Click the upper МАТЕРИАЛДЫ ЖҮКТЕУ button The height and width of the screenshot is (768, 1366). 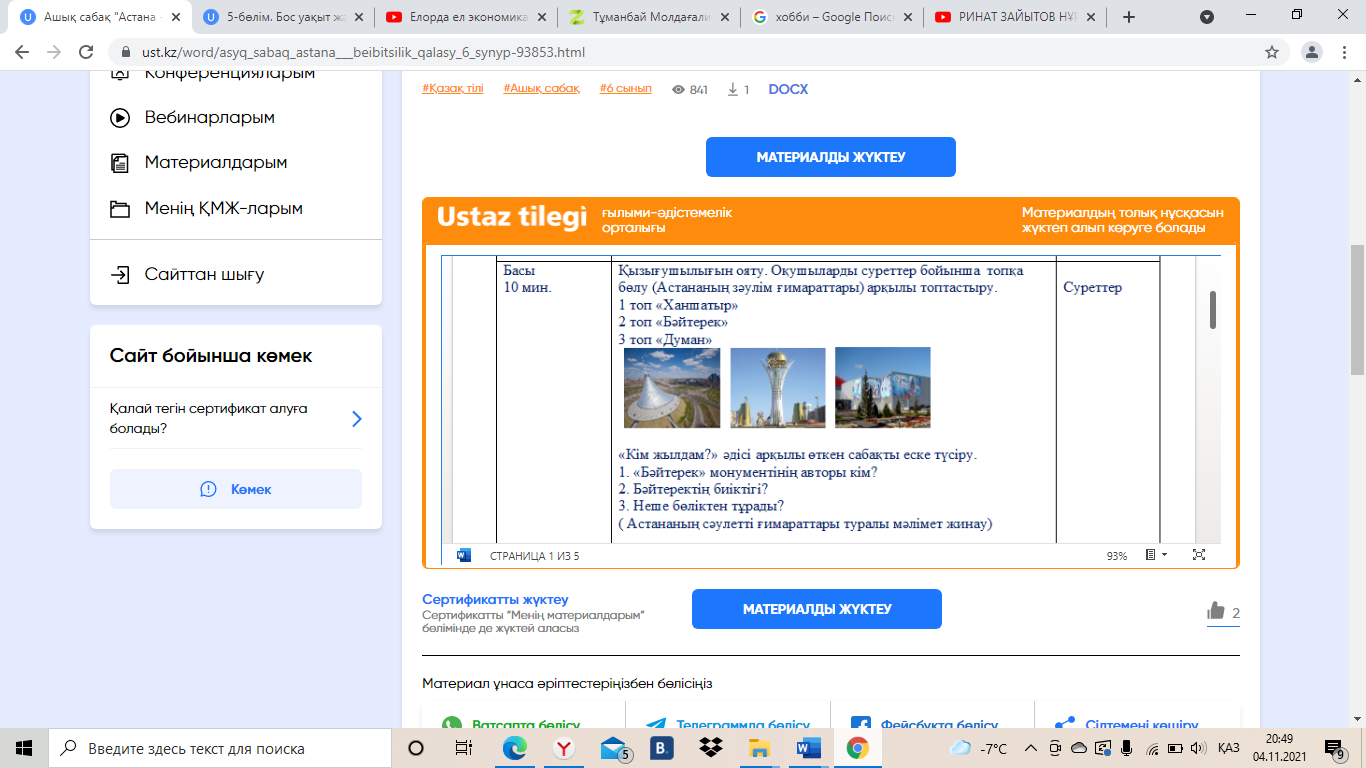[831, 157]
